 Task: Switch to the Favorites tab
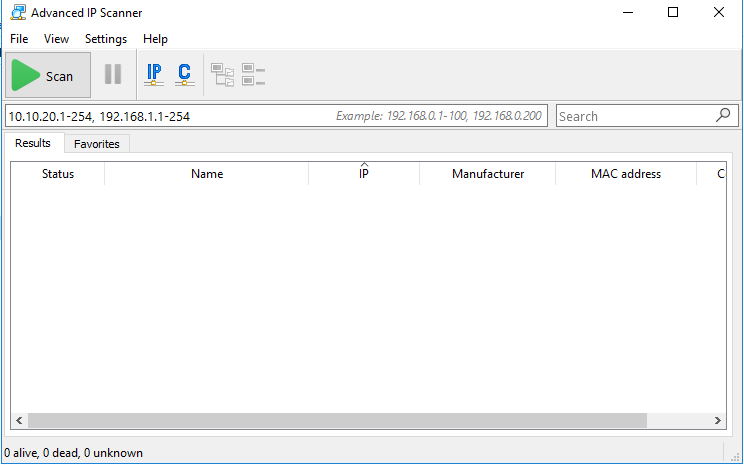tap(97, 144)
